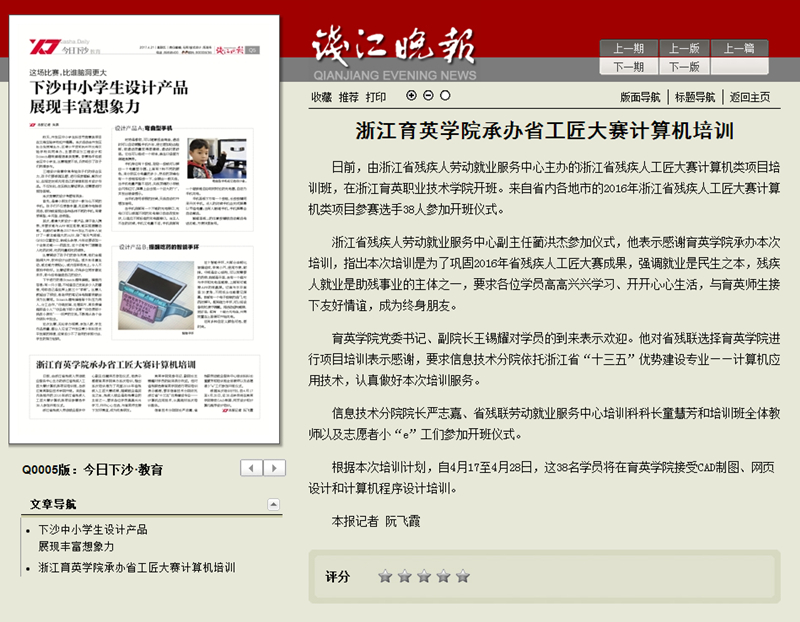Click the reset font size circle icon
Image resolution: width=800 pixels, height=622 pixels.
pos(445,96)
